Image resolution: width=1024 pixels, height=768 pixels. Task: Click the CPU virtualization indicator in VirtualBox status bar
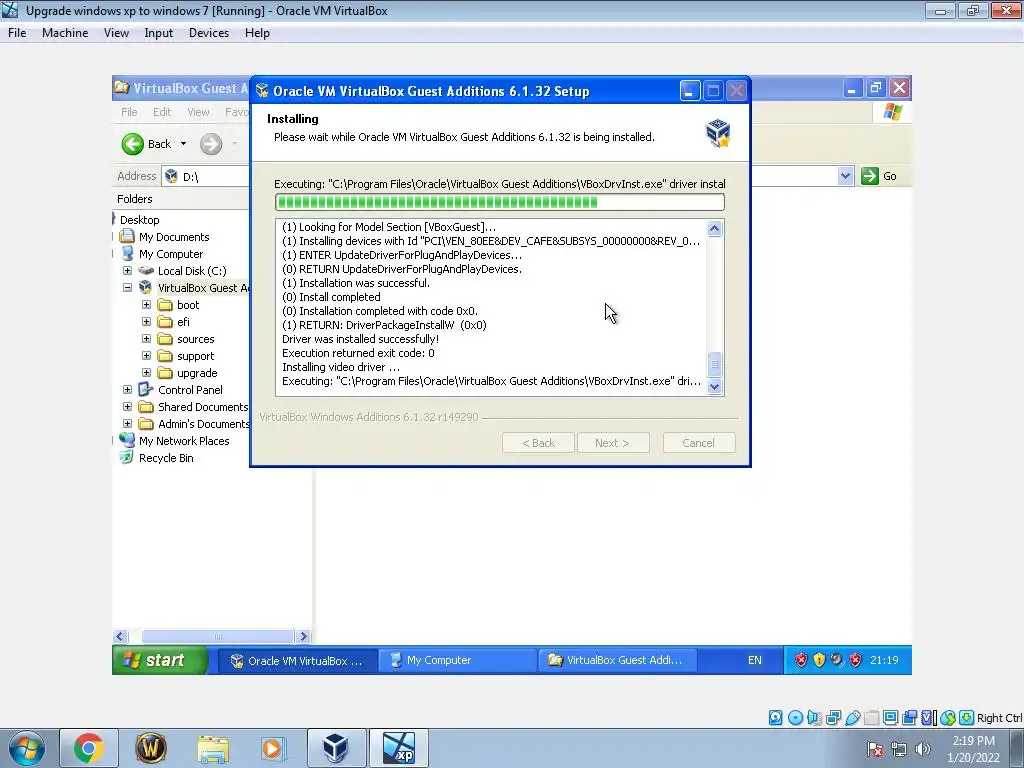[x=928, y=718]
